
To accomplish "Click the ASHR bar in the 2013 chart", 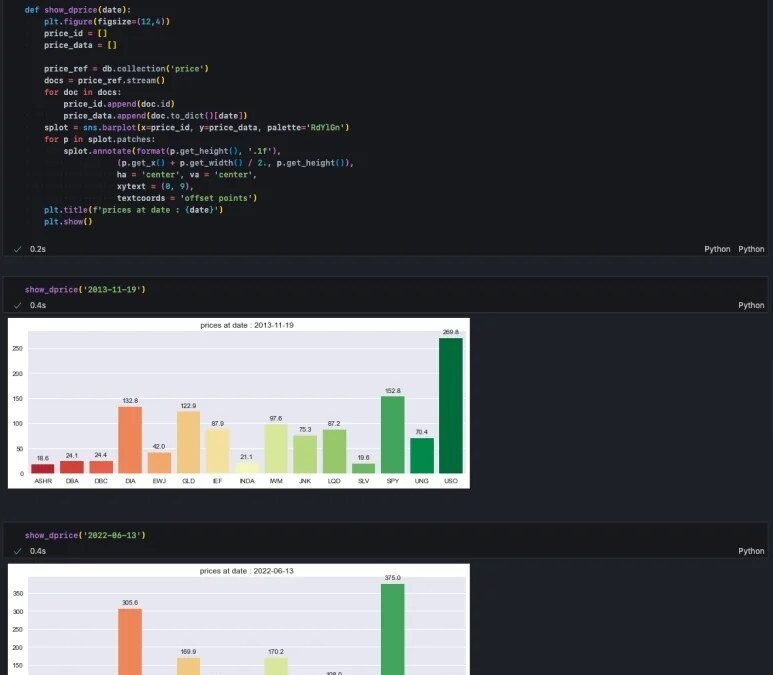I will point(43,469).
